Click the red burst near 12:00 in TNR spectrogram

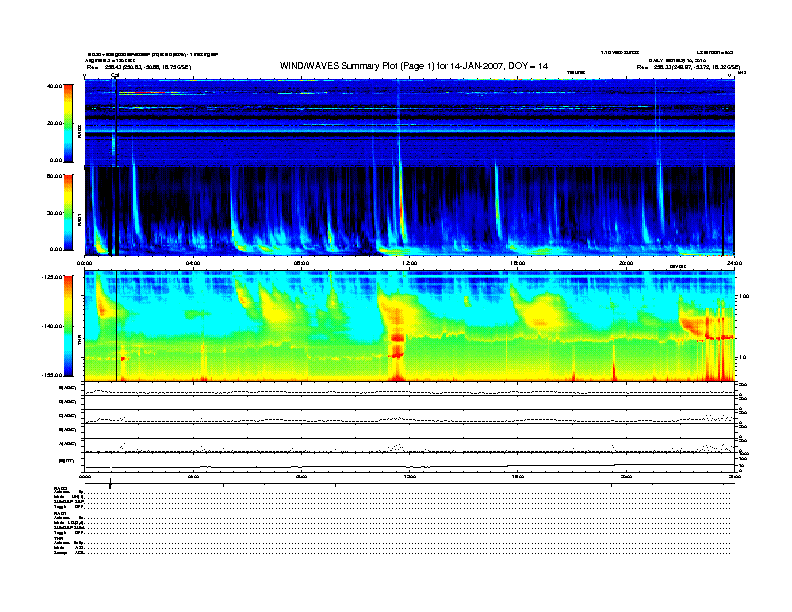(397, 346)
